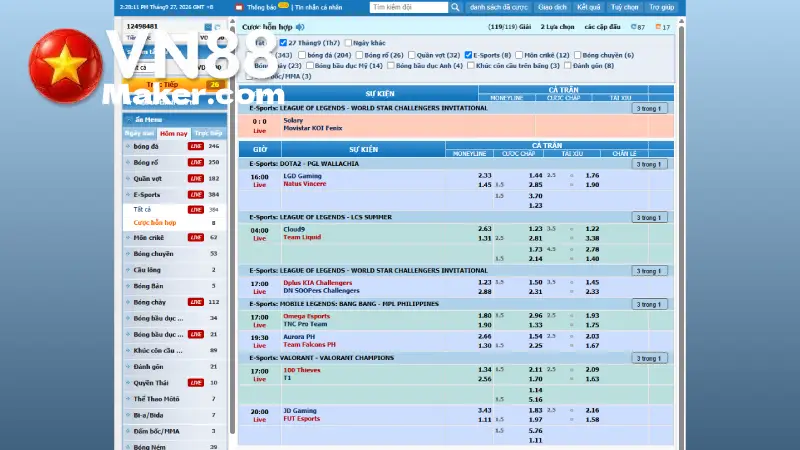Enable the Bóng bầu dục Anh (4) checkbox

point(390,66)
